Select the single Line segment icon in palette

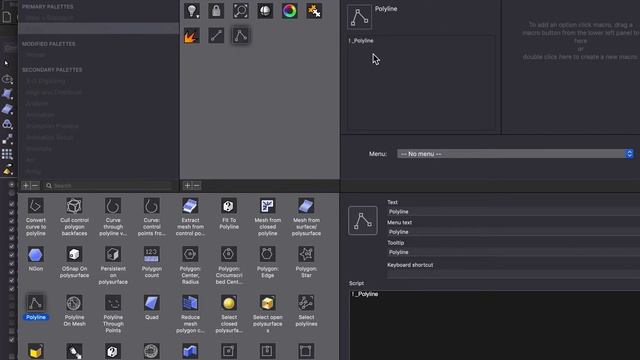point(216,36)
